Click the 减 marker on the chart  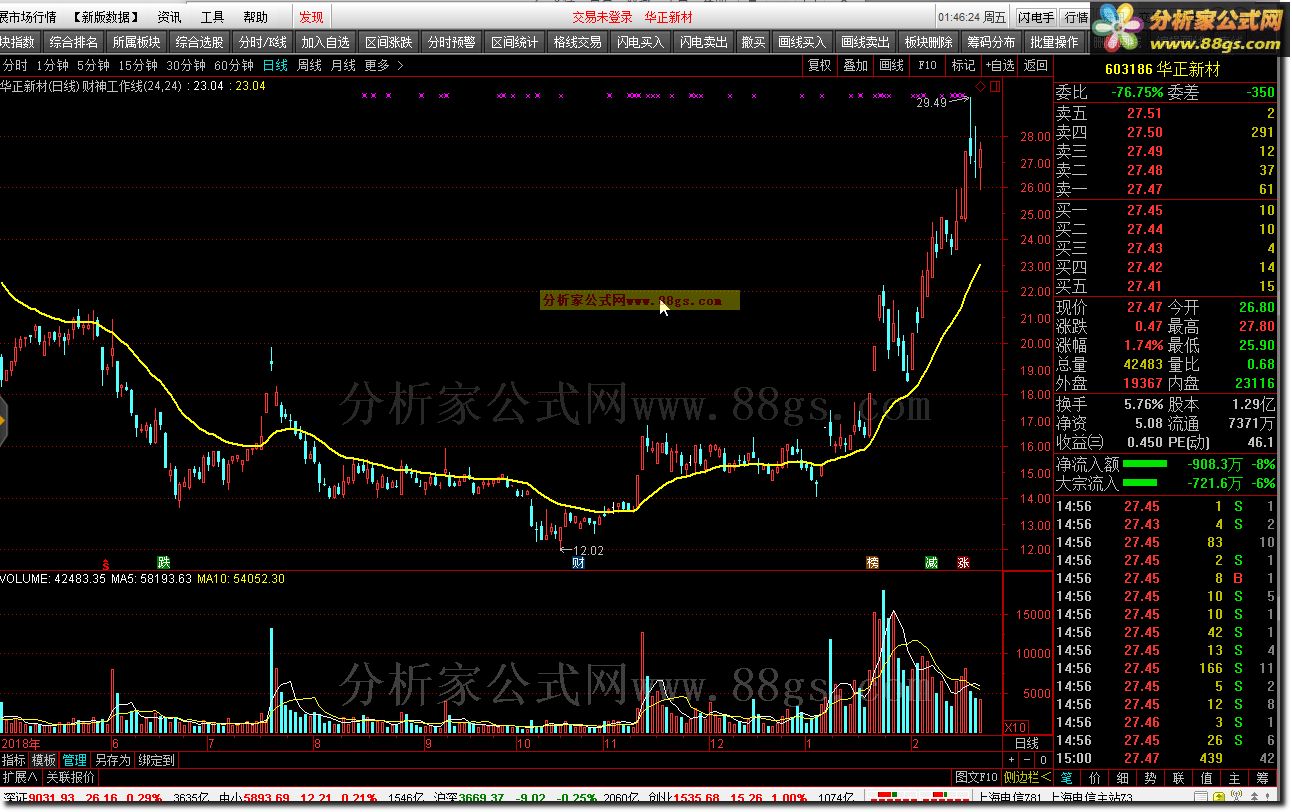931,562
